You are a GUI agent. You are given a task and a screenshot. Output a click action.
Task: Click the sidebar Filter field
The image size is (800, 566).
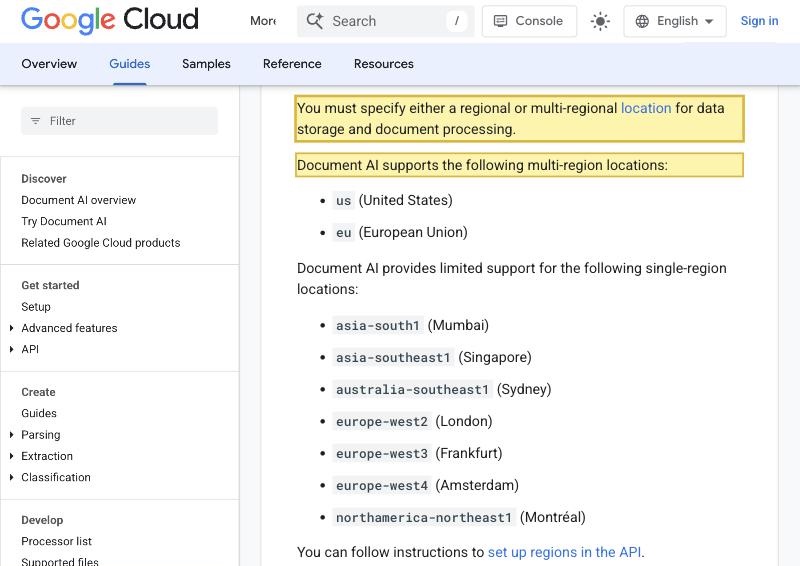click(x=119, y=121)
